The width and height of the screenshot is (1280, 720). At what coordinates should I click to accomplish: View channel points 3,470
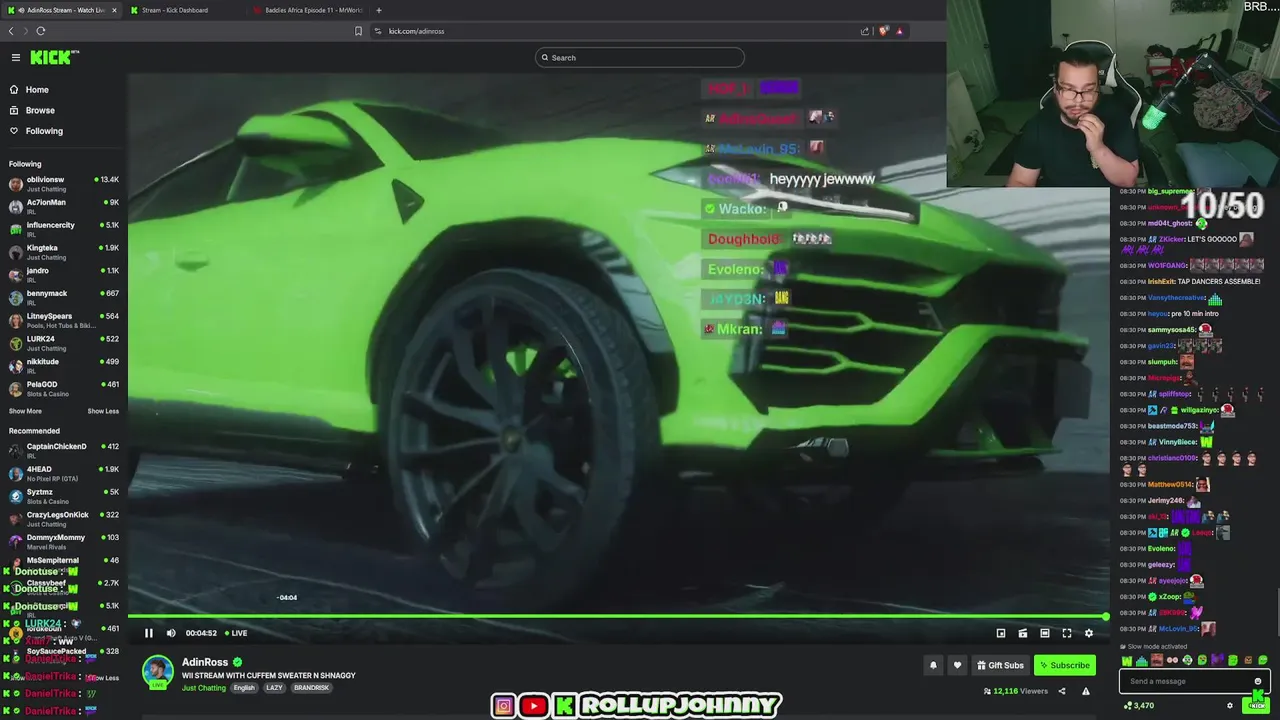click(x=1139, y=706)
